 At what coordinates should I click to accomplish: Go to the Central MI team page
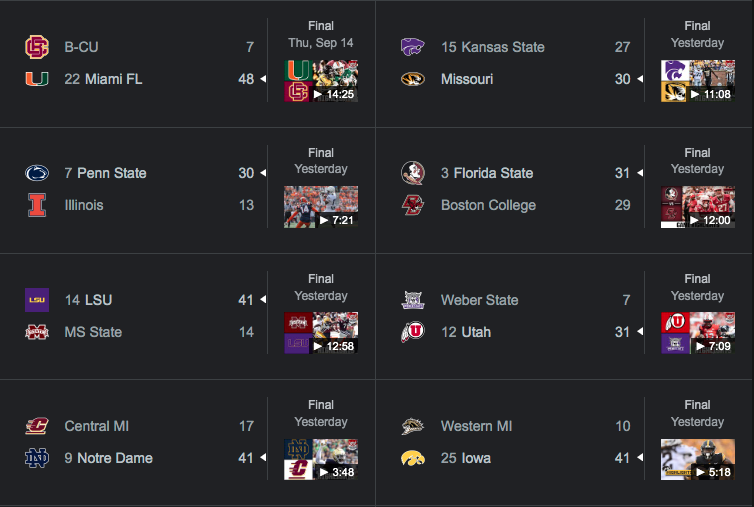(x=96, y=426)
